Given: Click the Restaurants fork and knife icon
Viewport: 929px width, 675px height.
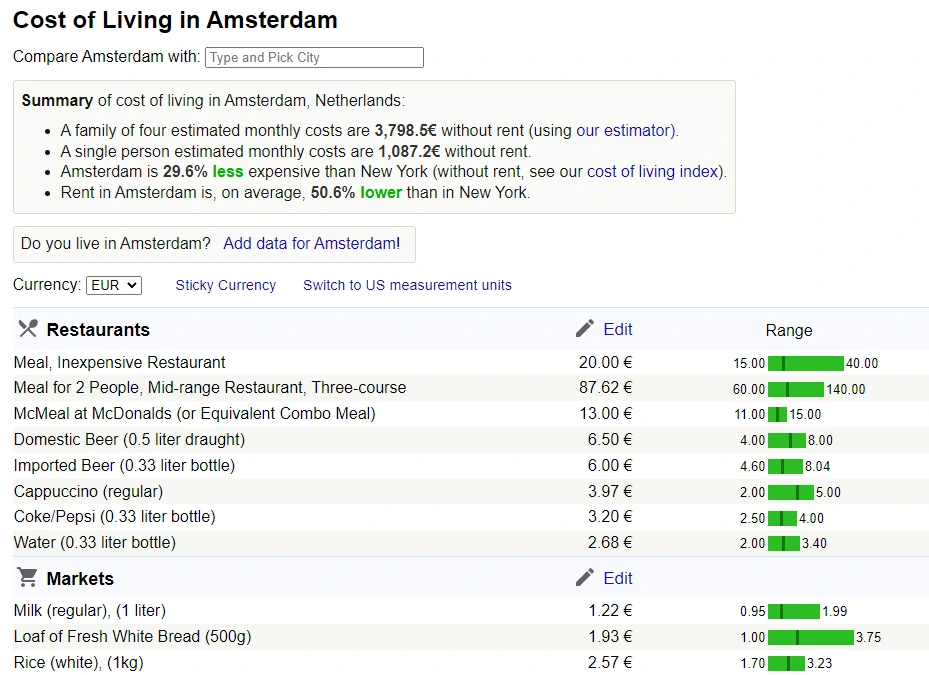Looking at the screenshot, I should click(28, 329).
